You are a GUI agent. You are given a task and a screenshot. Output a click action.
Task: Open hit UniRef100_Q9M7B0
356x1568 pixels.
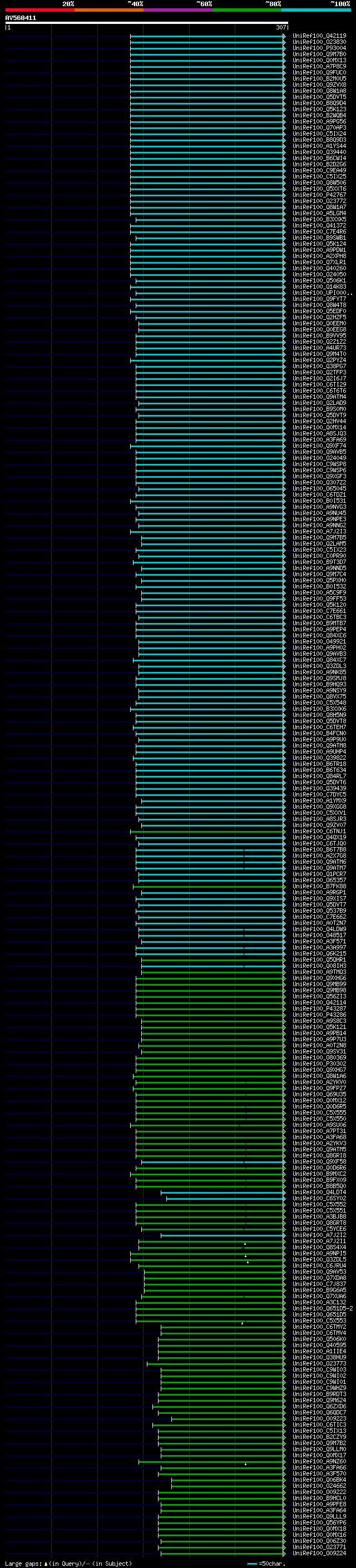[x=319, y=54]
